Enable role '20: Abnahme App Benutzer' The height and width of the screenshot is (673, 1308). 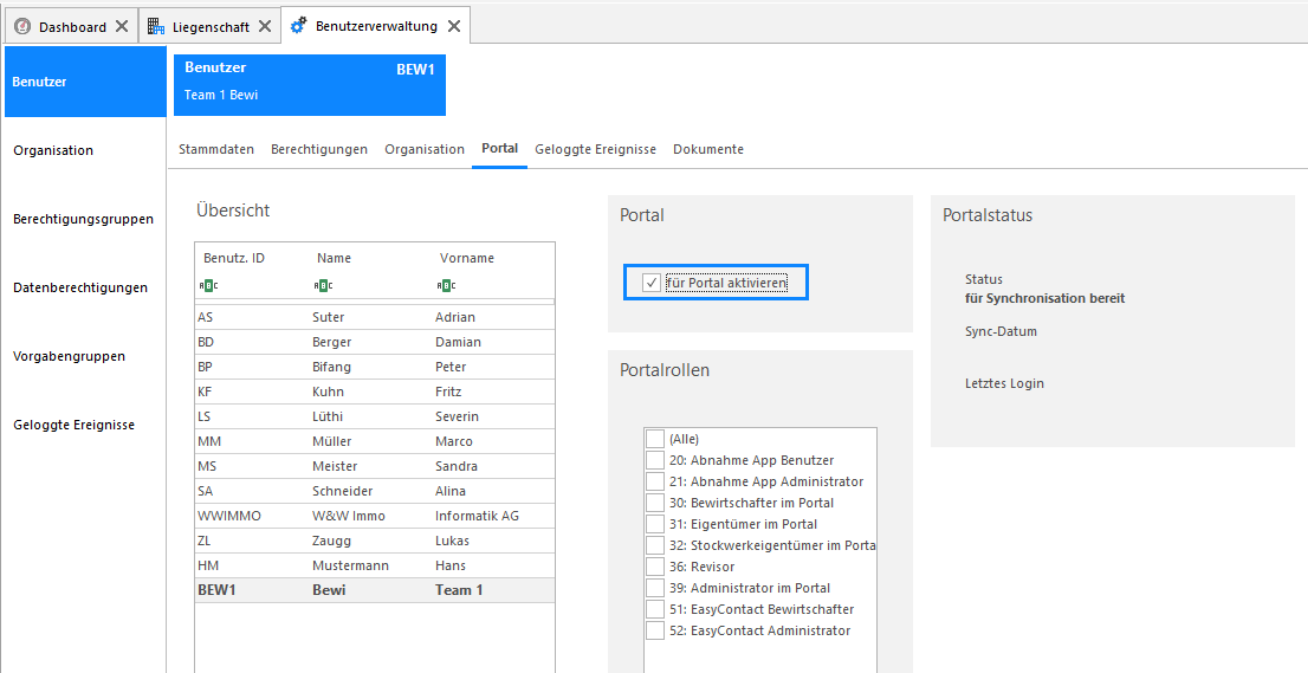point(655,460)
